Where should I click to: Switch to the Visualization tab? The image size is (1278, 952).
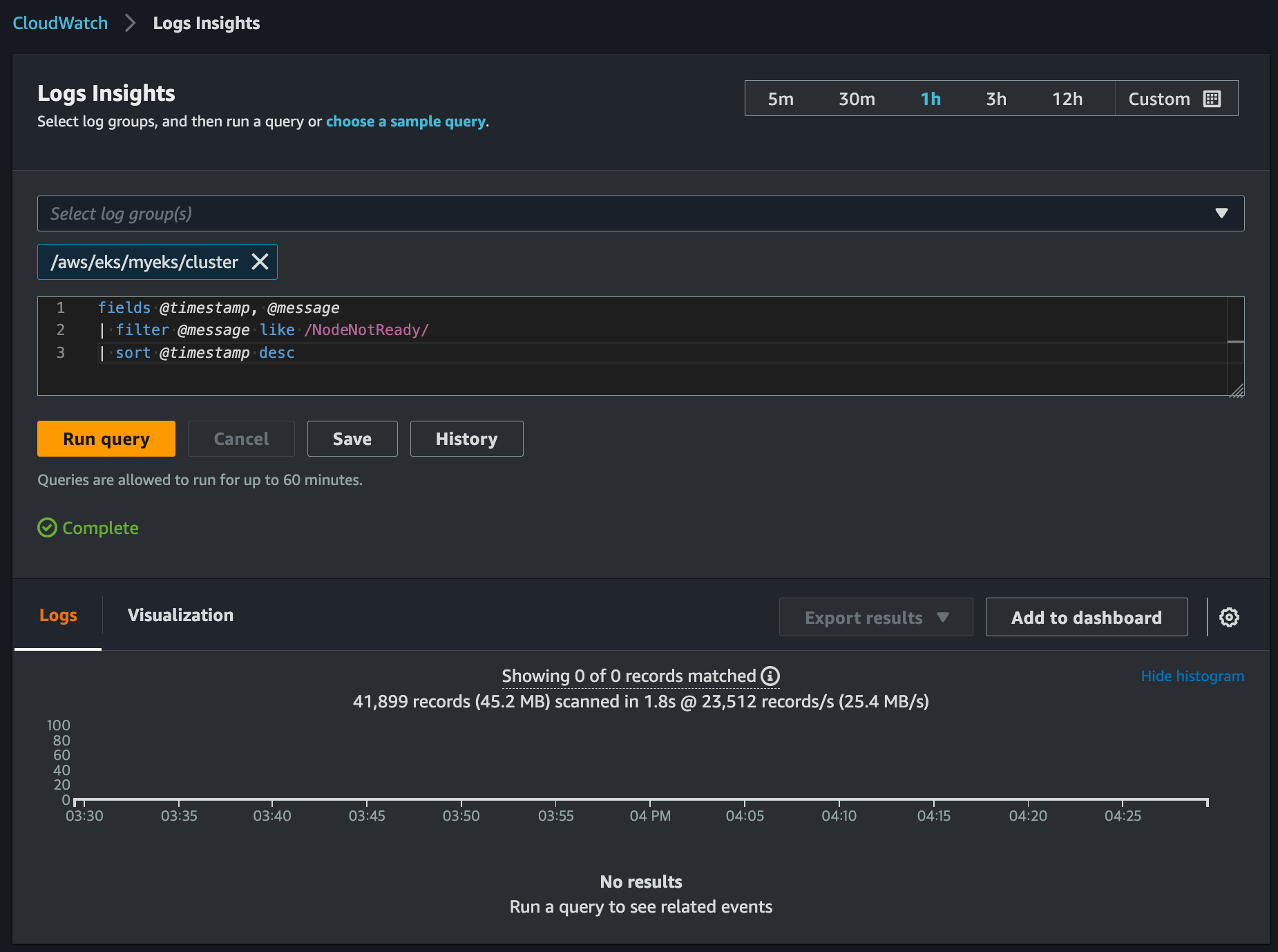coord(180,615)
